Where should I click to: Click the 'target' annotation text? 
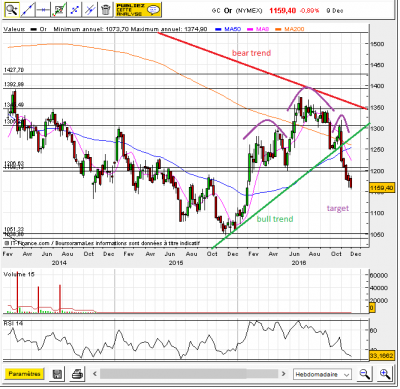pos(338,208)
